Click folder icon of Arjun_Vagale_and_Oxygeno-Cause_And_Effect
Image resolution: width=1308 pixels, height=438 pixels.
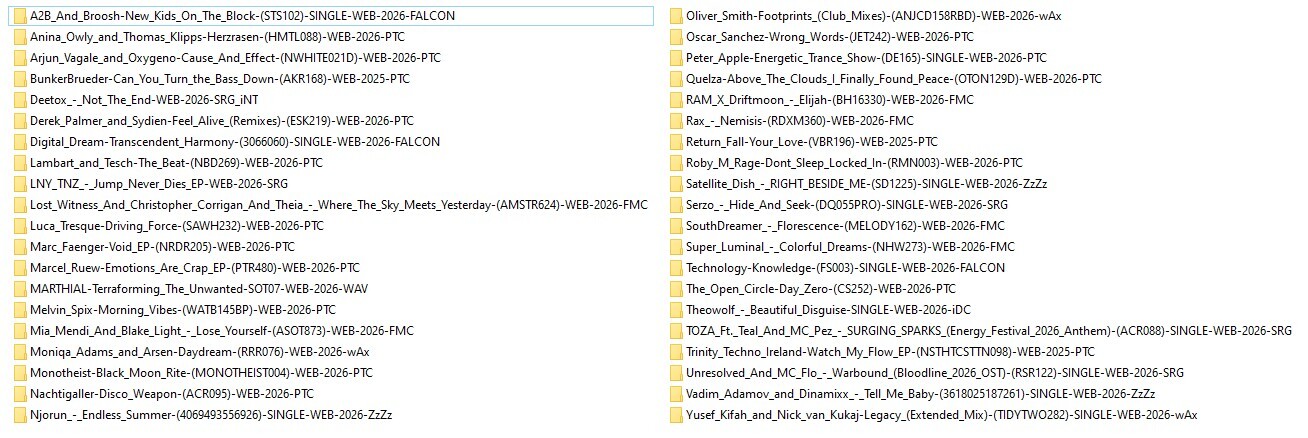click(20, 58)
